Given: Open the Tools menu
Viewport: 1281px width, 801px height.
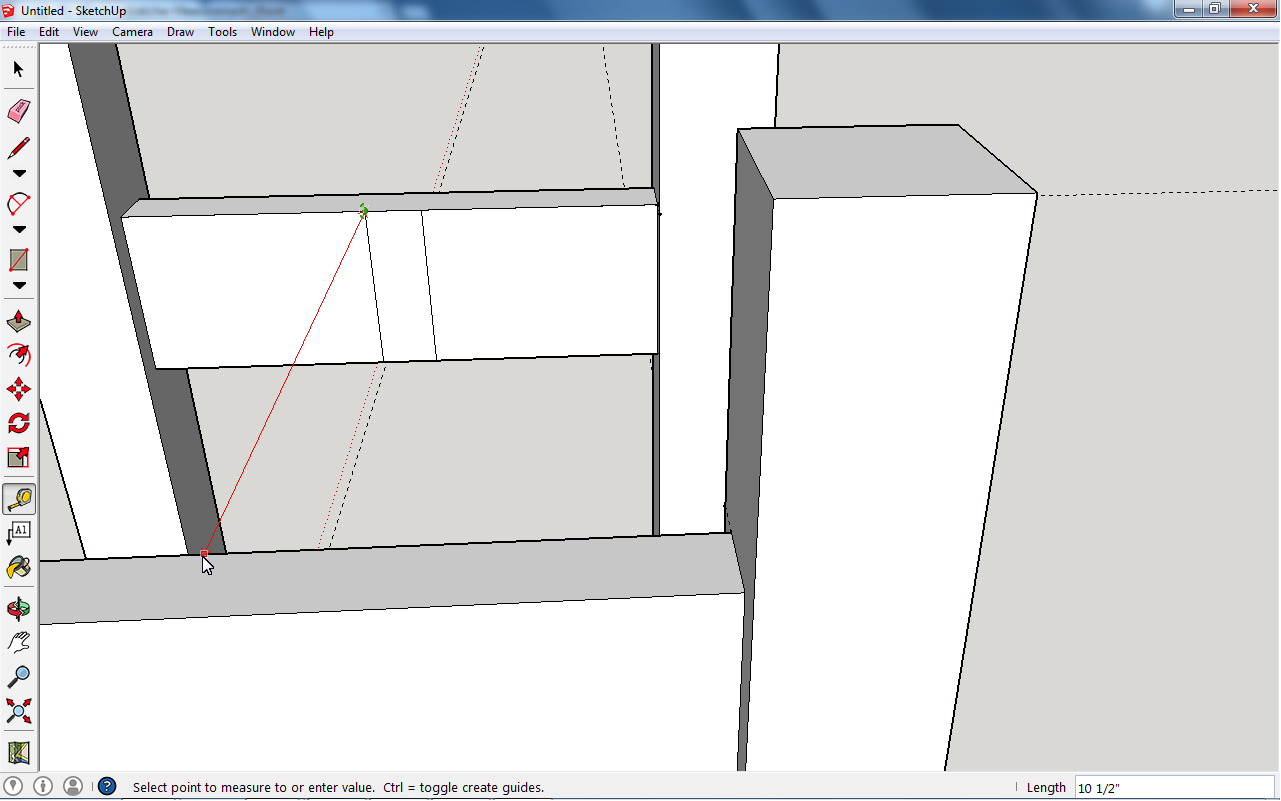Looking at the screenshot, I should pos(222,31).
